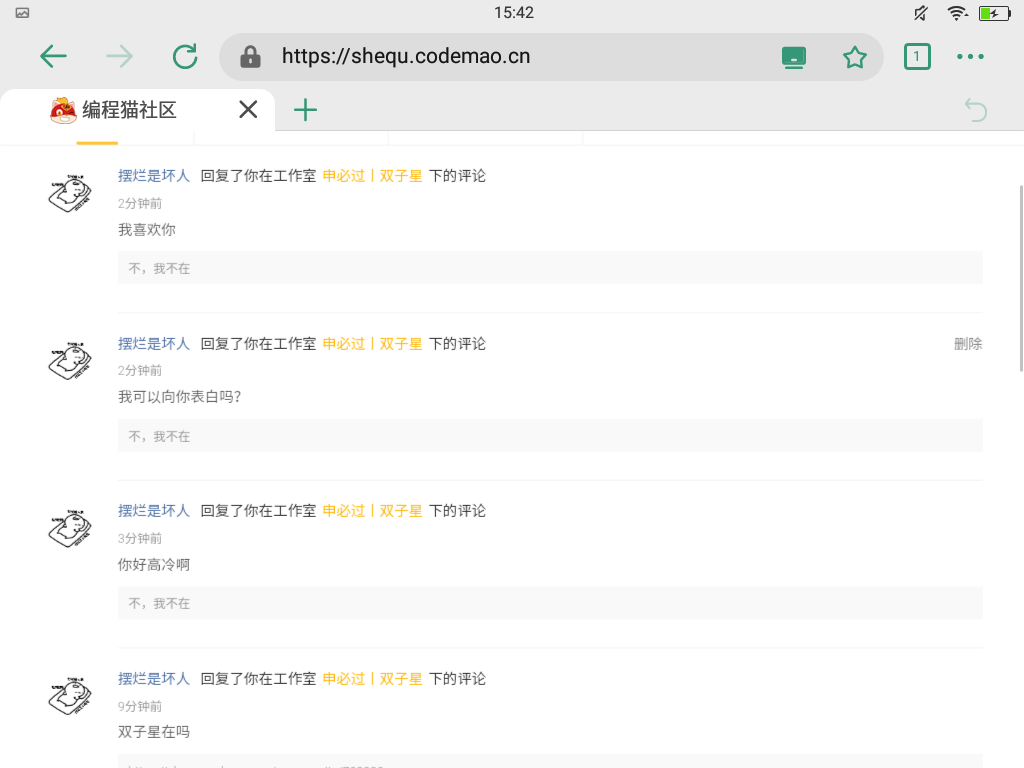The image size is (1024, 768).
Task: Select the 编程猫社区 tab
Action: pos(137,110)
